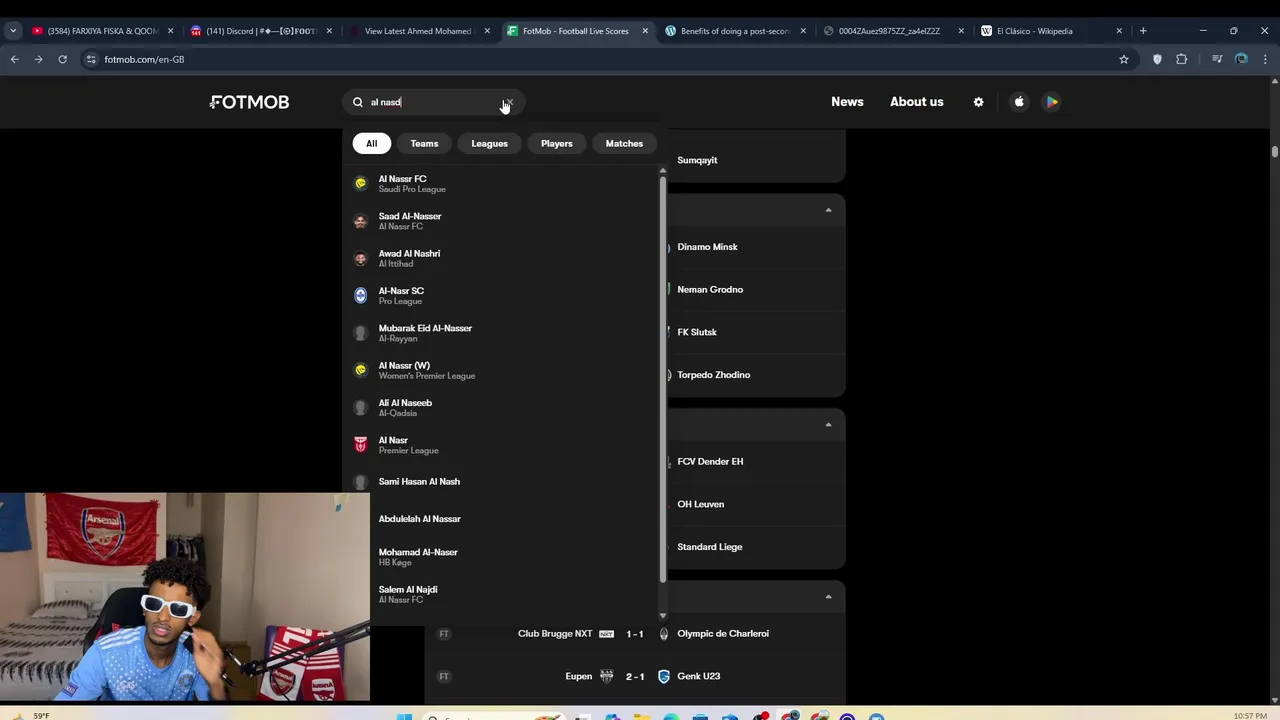Click the Ali Al Naseeb avatar icon
1280x720 pixels.
pyautogui.click(x=361, y=407)
